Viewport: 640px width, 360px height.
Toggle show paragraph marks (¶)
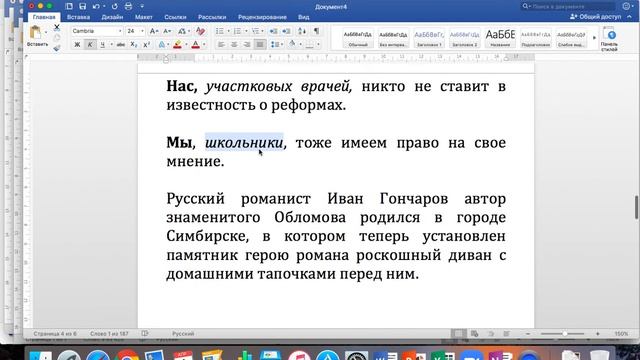click(x=316, y=31)
